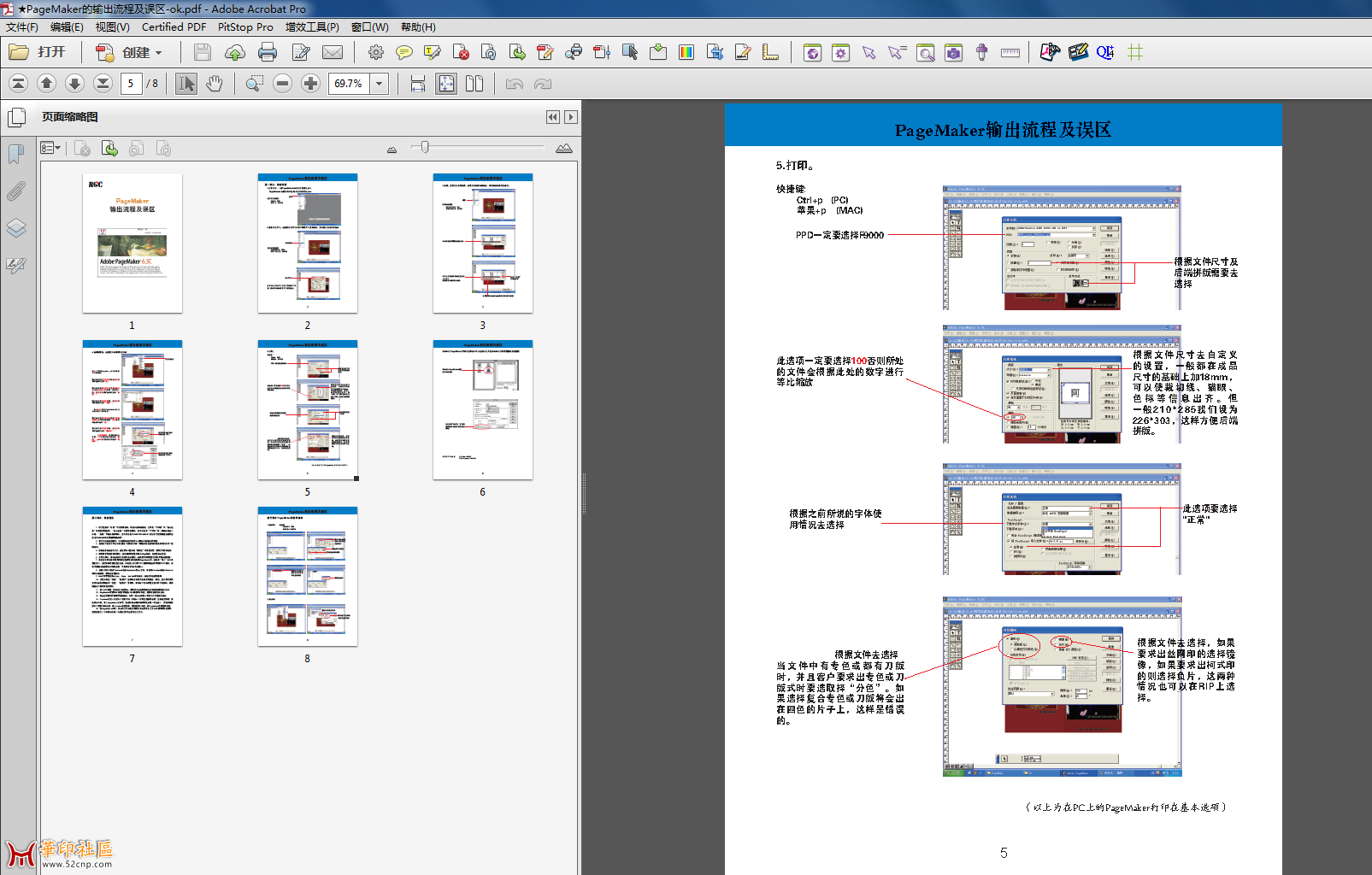Click the zoom percentage 69.7% field
This screenshot has height=875, width=1372.
pos(350,83)
